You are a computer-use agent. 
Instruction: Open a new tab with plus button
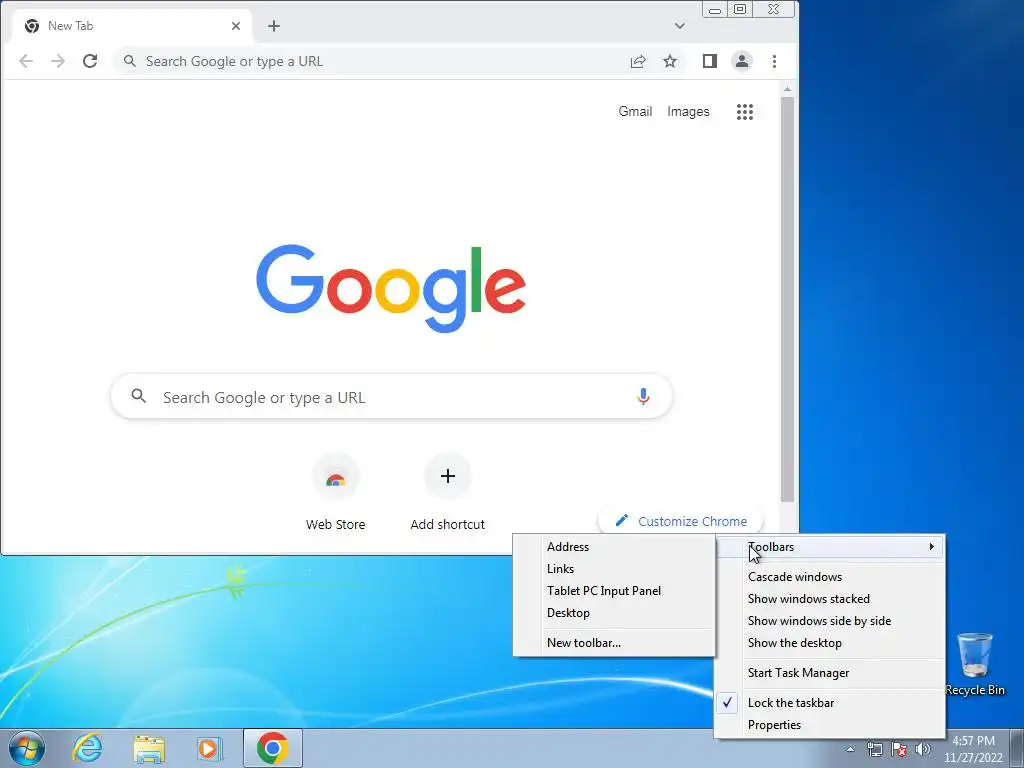tap(274, 26)
